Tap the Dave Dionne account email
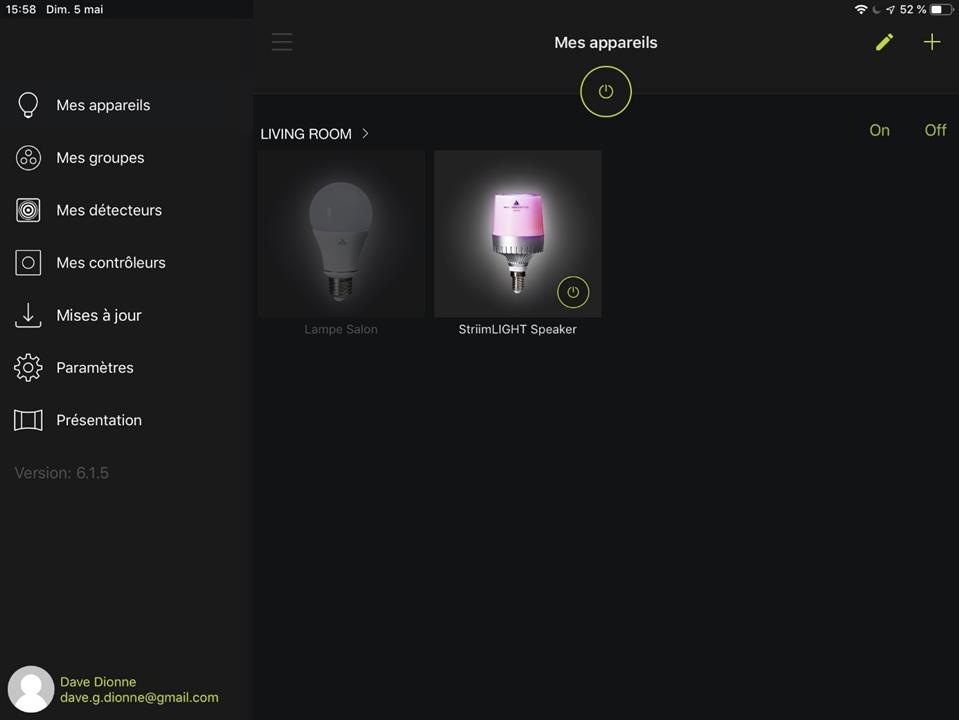This screenshot has width=959, height=720. coord(139,698)
